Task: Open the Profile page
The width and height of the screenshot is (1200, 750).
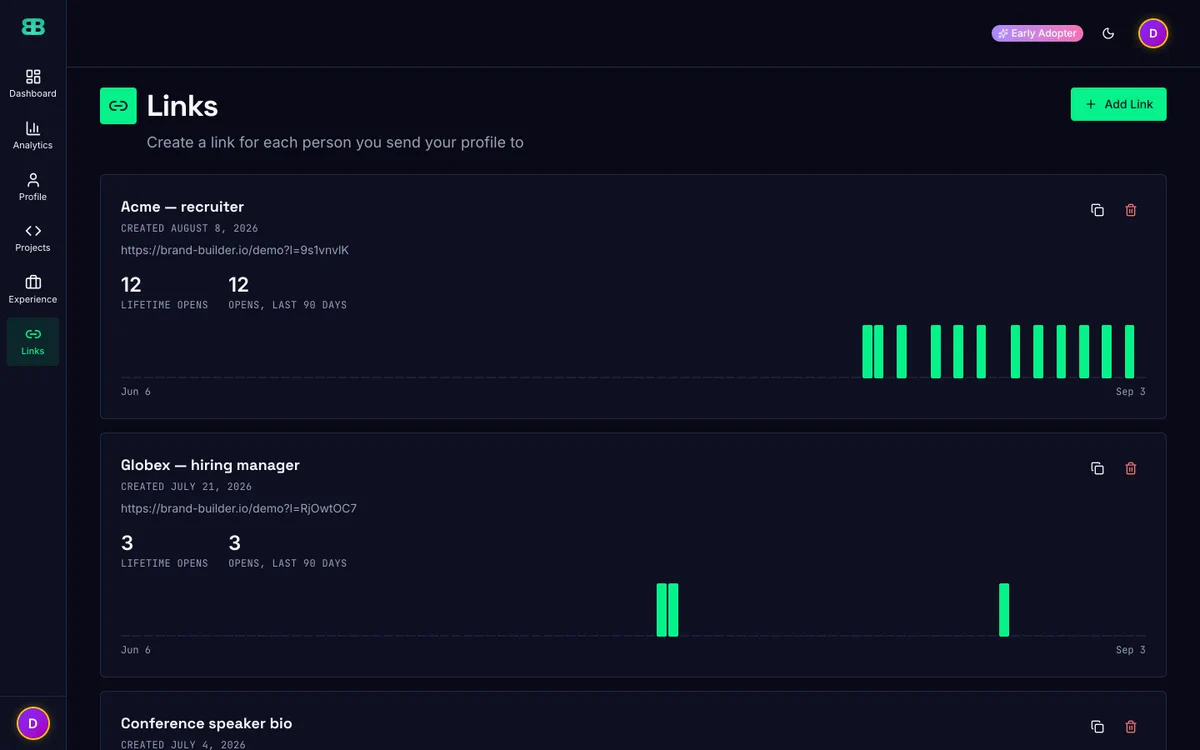Action: [33, 187]
